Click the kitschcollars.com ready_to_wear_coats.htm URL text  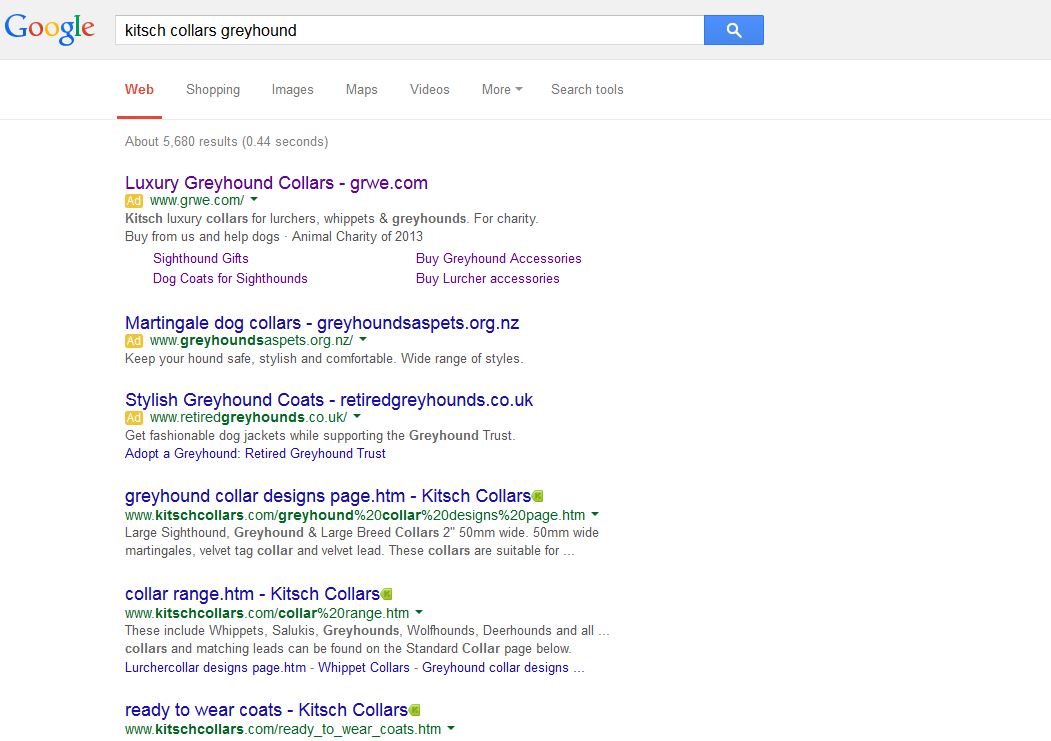[x=283, y=729]
